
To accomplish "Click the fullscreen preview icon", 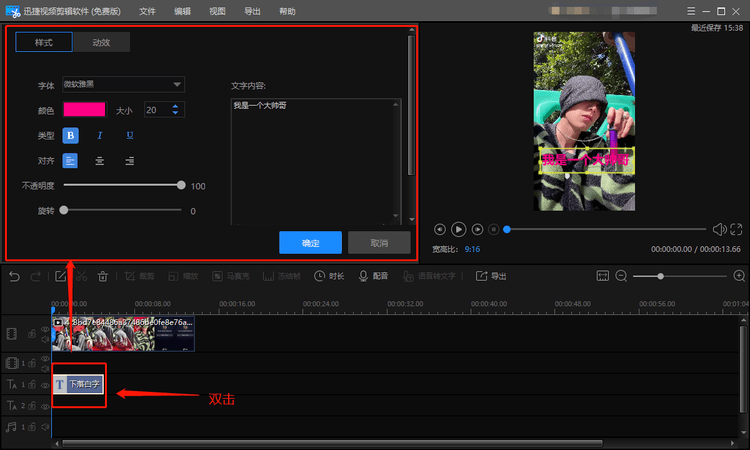I will (736, 230).
